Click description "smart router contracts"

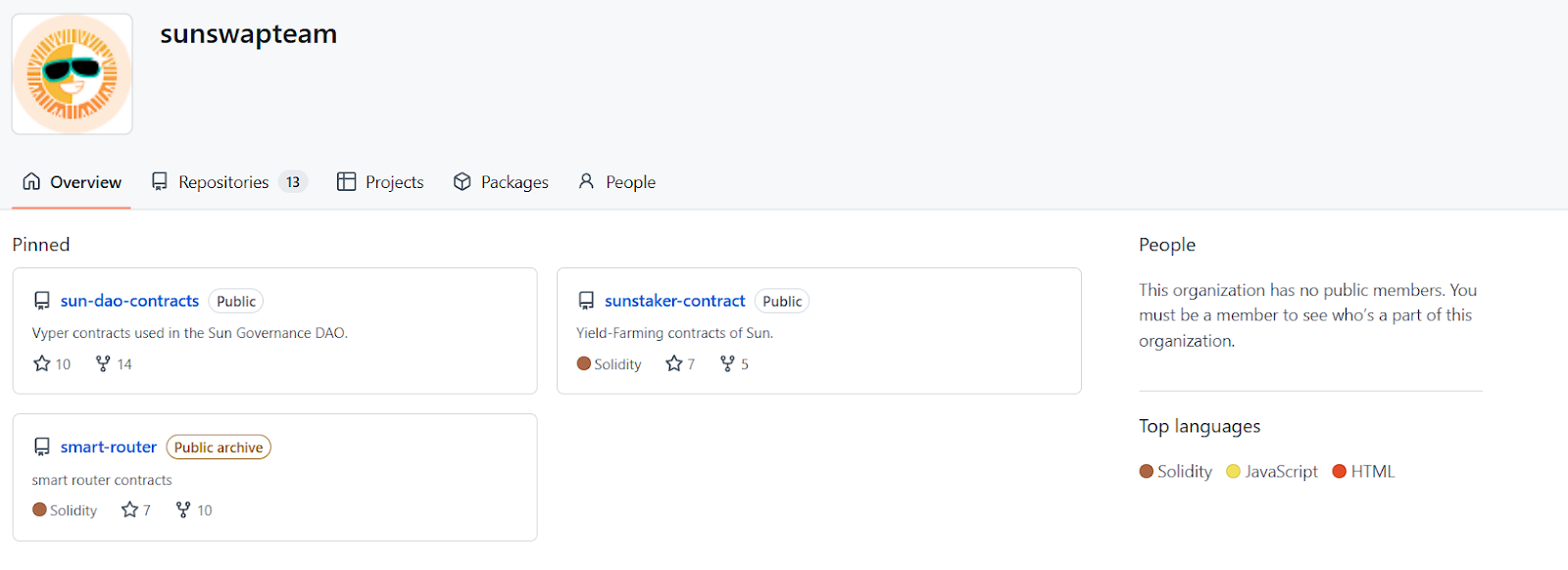pos(102,480)
